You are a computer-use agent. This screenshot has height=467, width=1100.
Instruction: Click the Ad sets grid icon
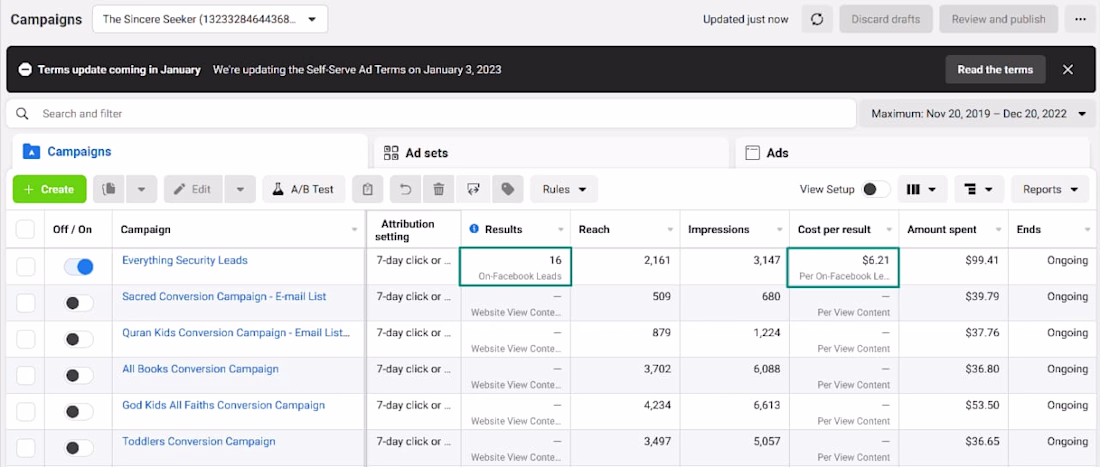(x=391, y=152)
